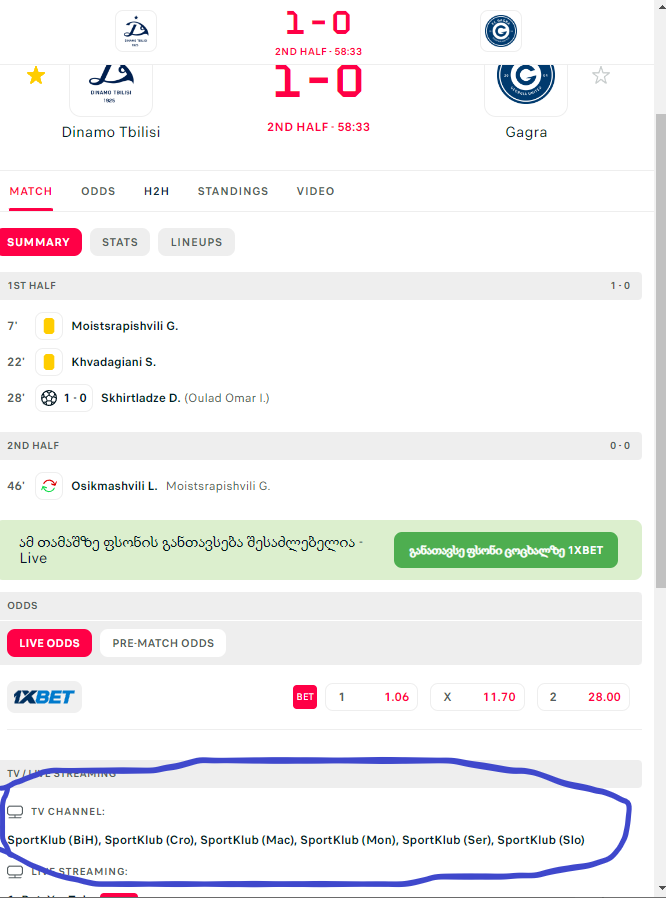666x898 pixels.
Task: Click the large Gagra team crest
Action: tap(526, 89)
